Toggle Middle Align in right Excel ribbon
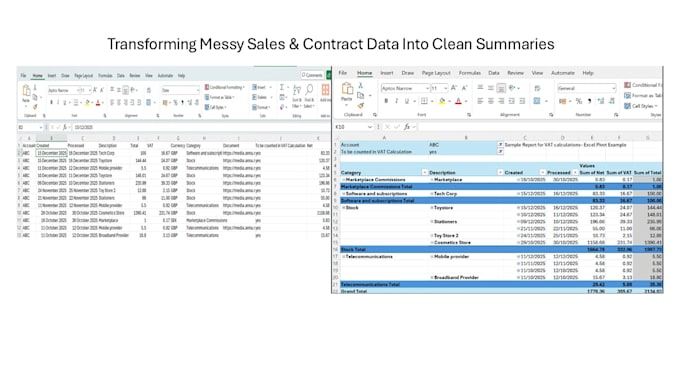The image size is (680, 383). tap(490, 88)
